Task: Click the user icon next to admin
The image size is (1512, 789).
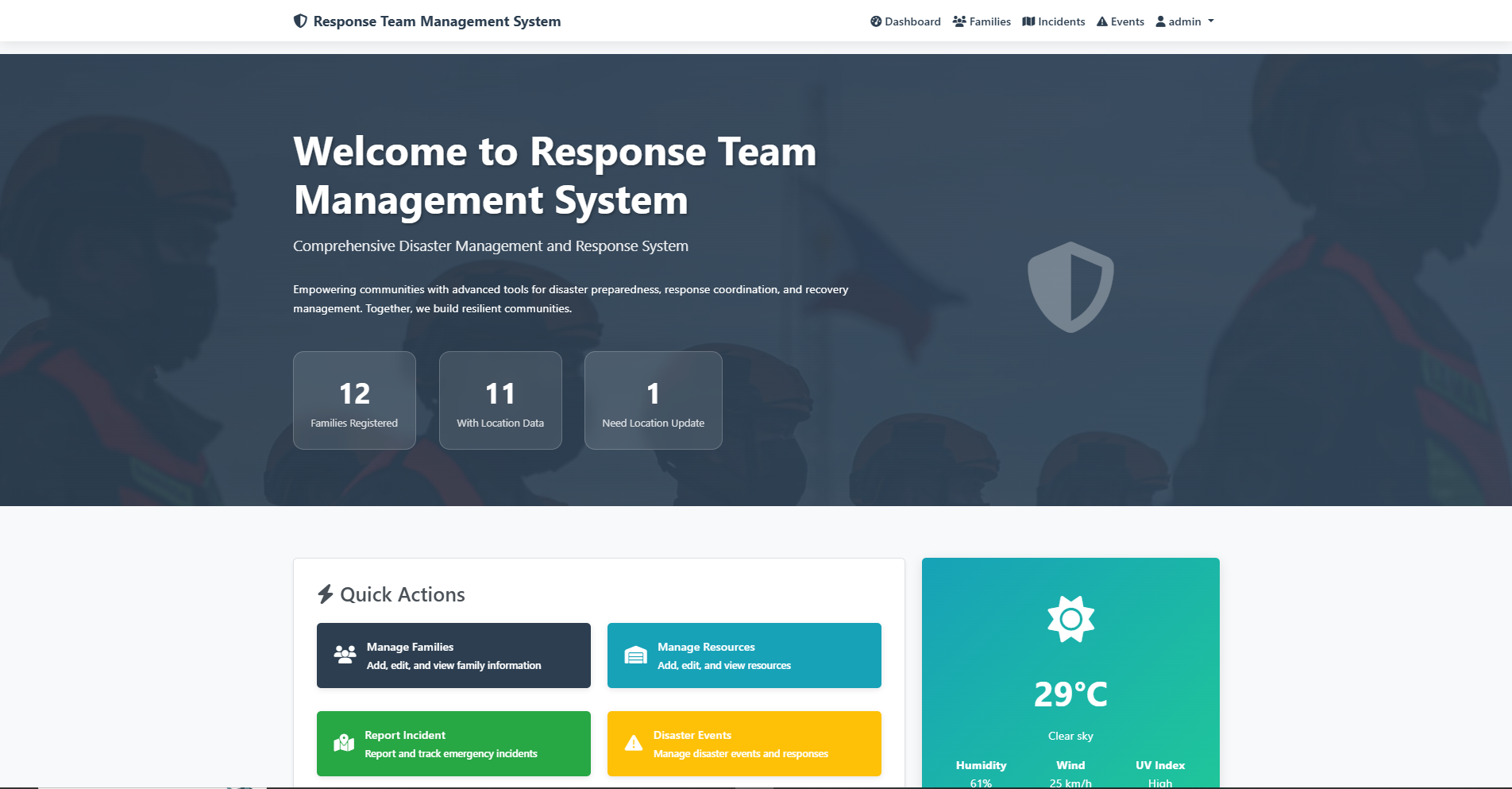Action: click(x=1159, y=21)
